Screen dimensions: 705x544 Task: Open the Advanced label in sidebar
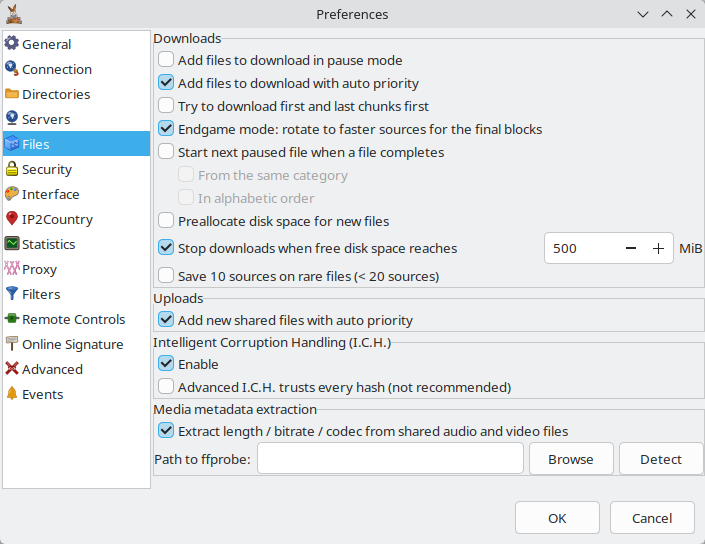click(52, 369)
